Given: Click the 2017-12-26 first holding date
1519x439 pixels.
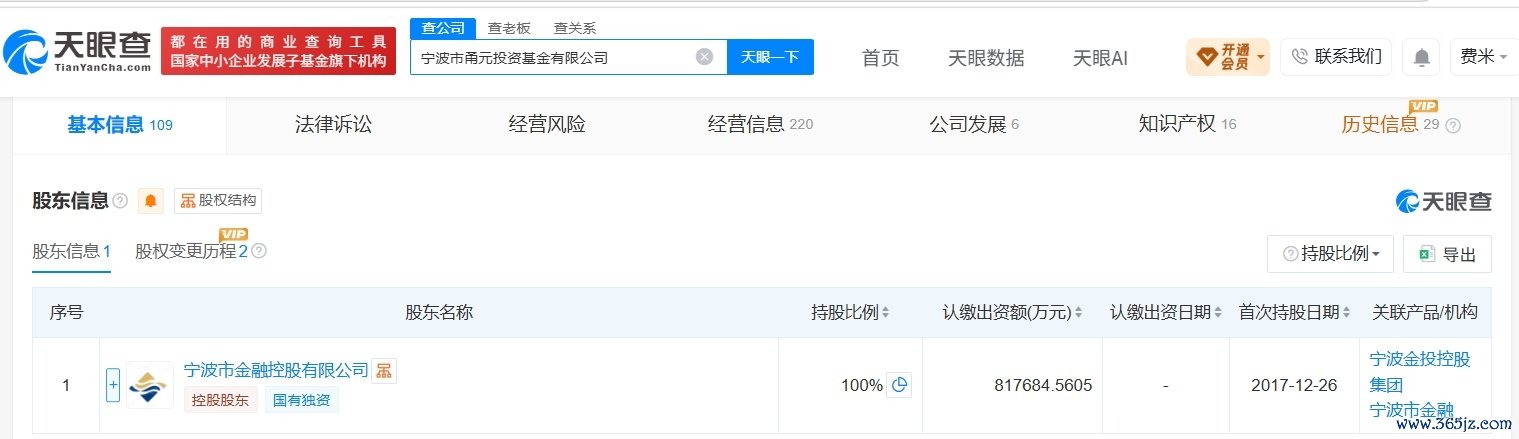Looking at the screenshot, I should point(1294,385).
